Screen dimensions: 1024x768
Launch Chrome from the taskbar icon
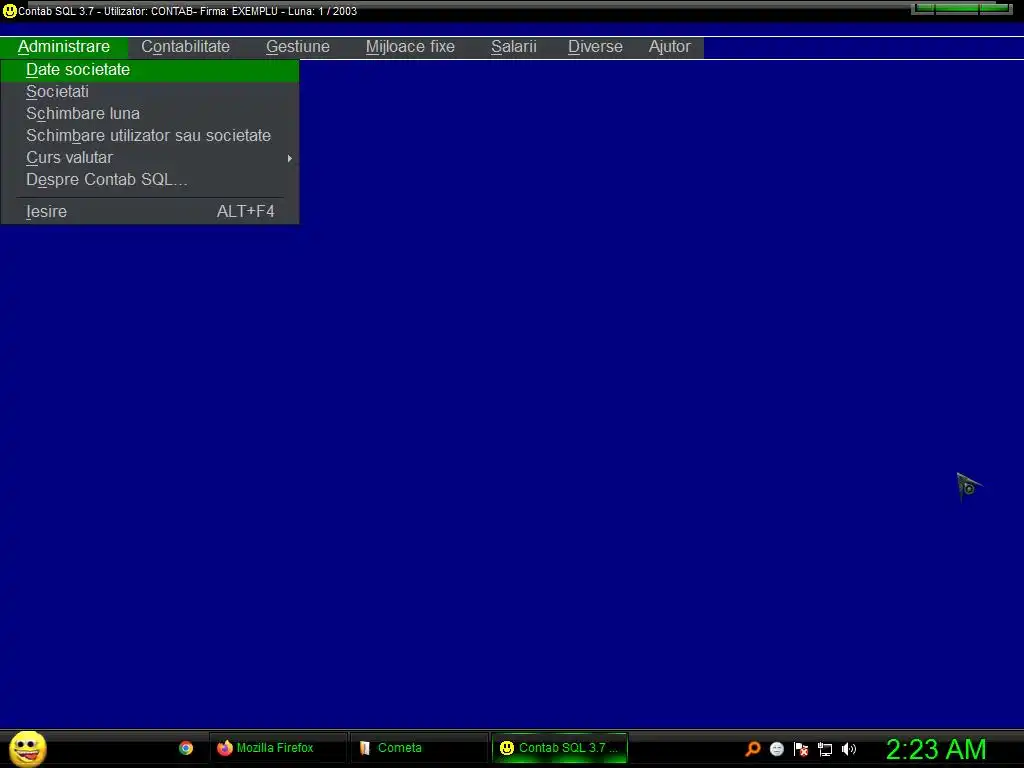(x=186, y=748)
